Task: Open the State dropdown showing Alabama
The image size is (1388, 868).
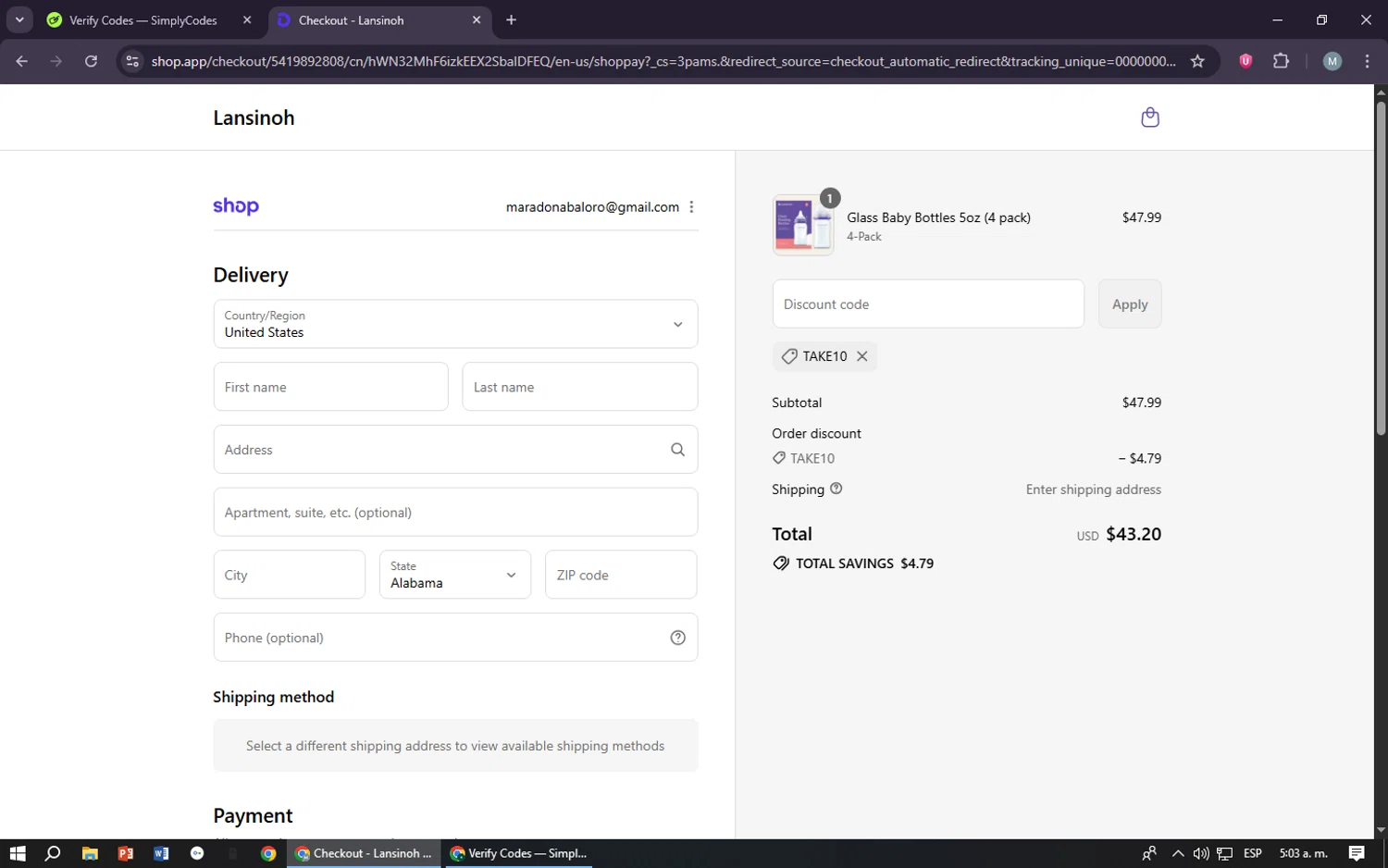Action: [455, 575]
